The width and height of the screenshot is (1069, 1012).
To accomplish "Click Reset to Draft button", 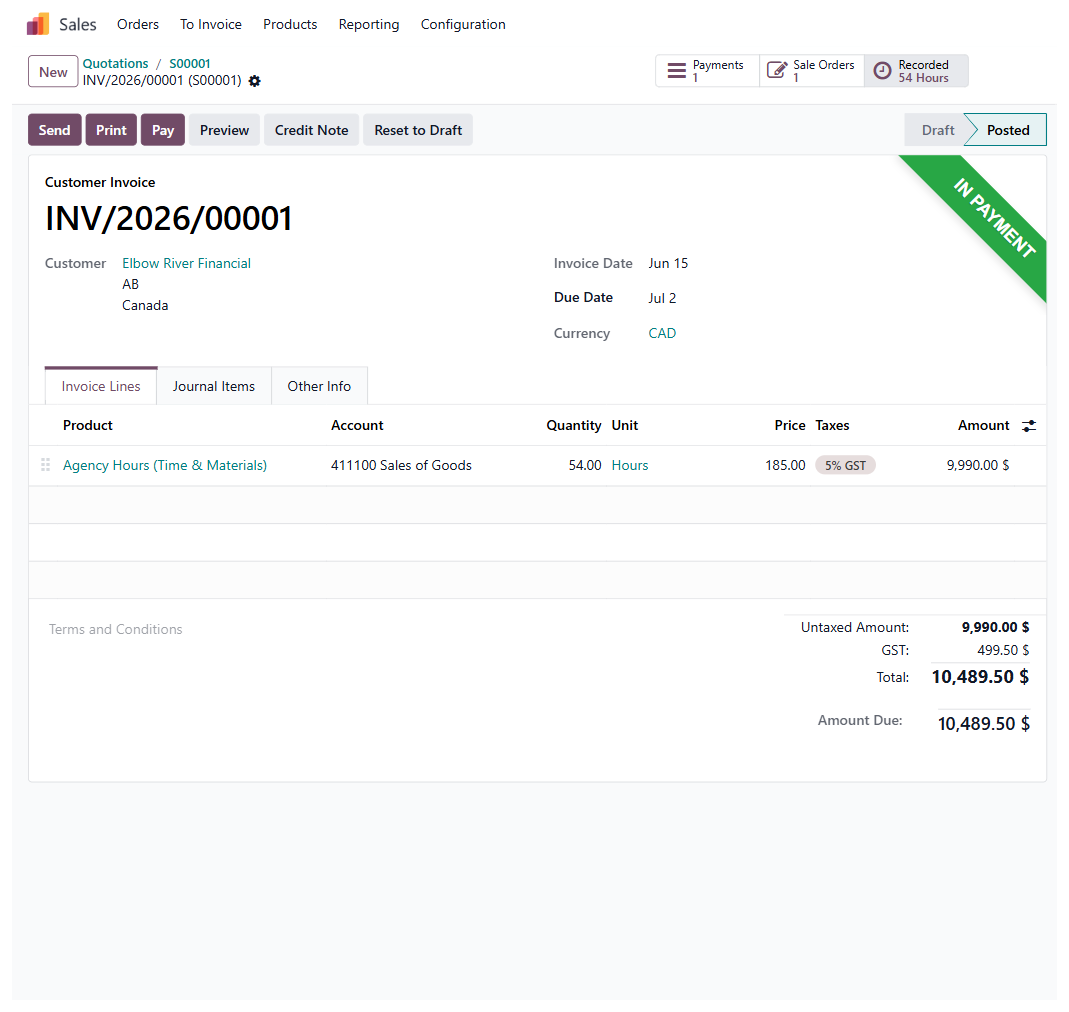I will tap(418, 130).
